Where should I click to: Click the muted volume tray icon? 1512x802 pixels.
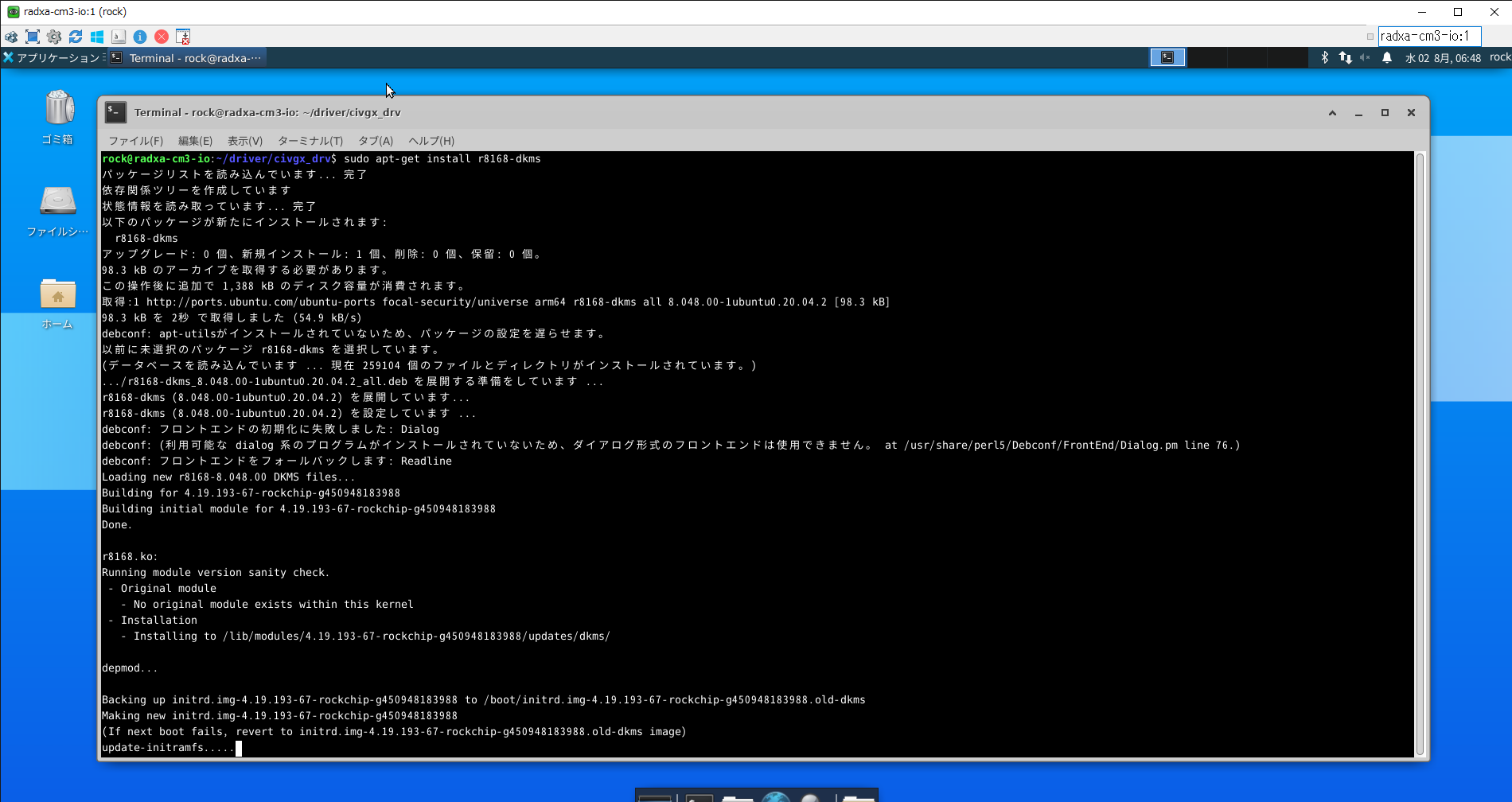(x=1366, y=57)
